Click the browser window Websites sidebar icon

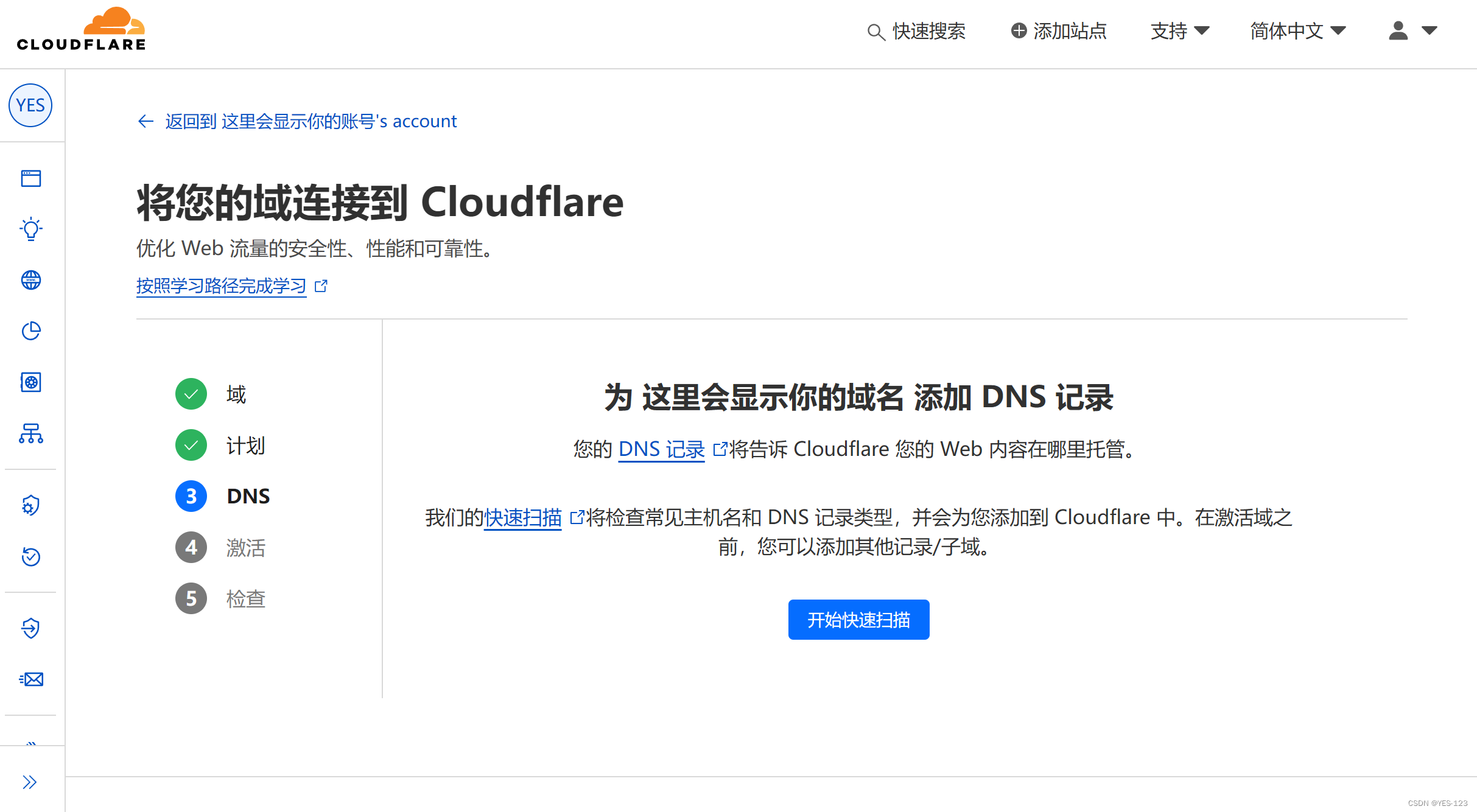pos(31,178)
